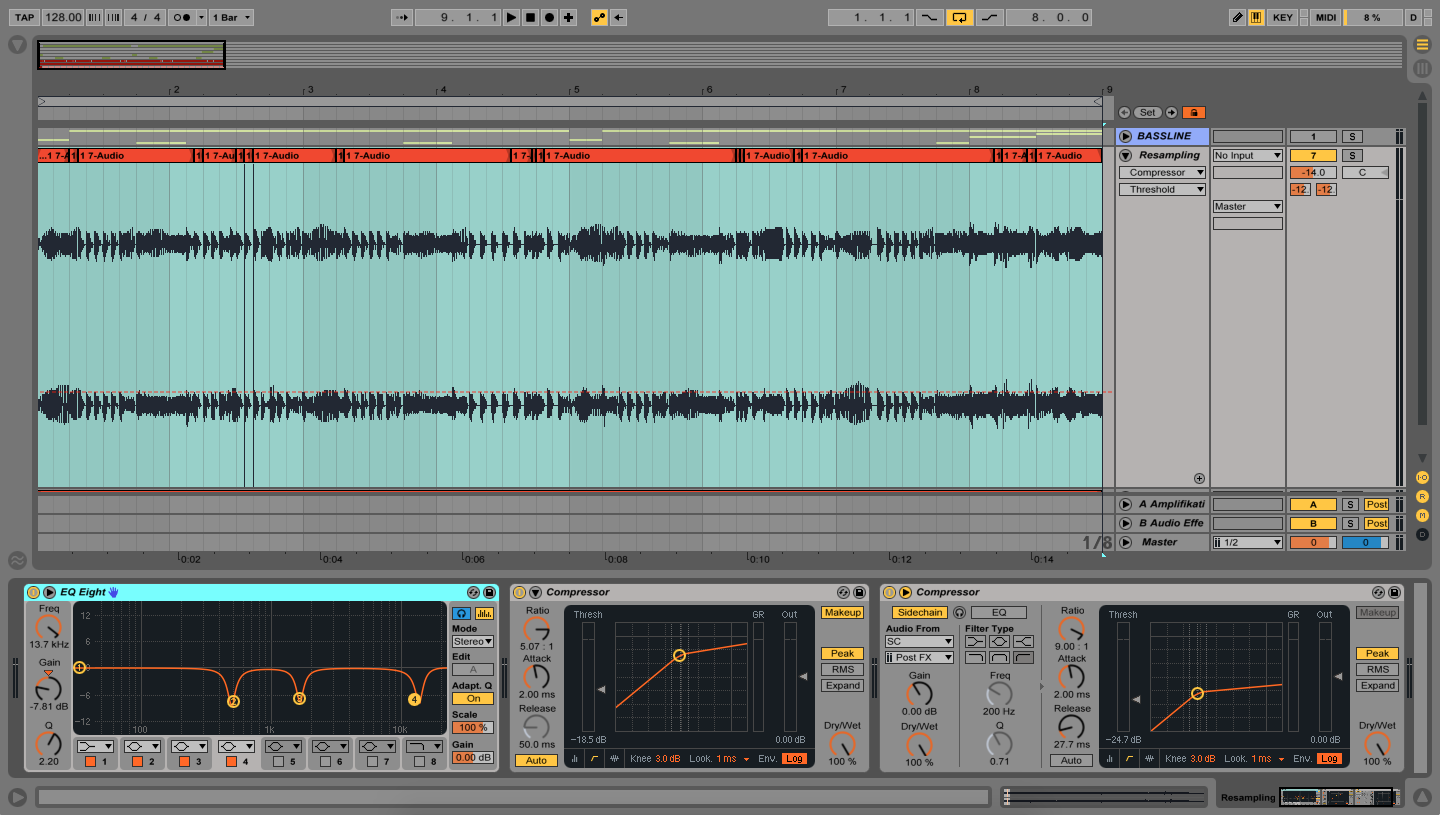Toggle Makeup on the first Compressor
Viewport: 1440px width, 815px height.
842,612
